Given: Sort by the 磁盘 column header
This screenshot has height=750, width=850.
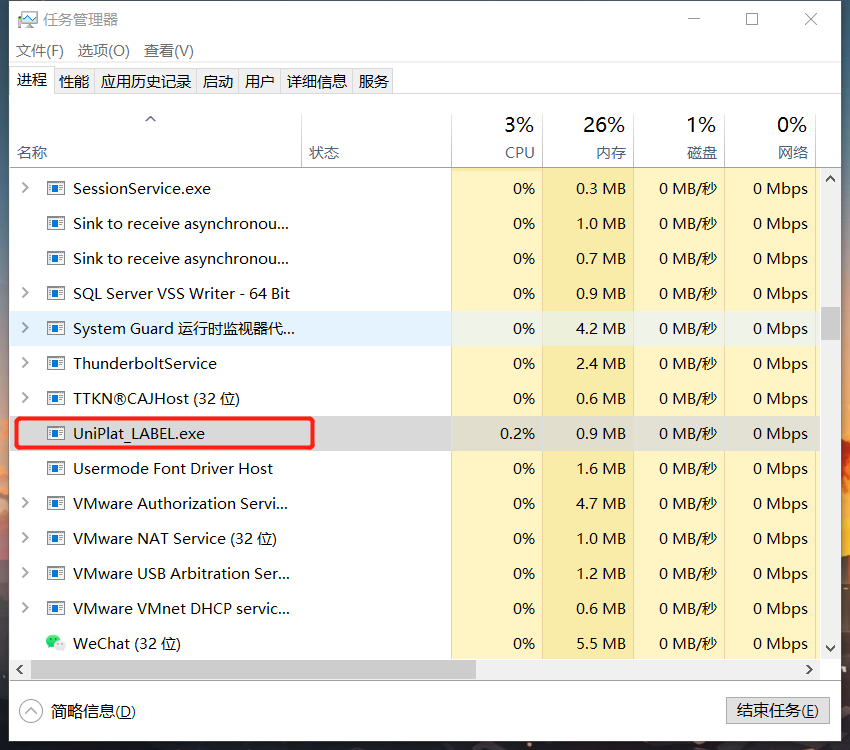Looking at the screenshot, I should (x=679, y=141).
